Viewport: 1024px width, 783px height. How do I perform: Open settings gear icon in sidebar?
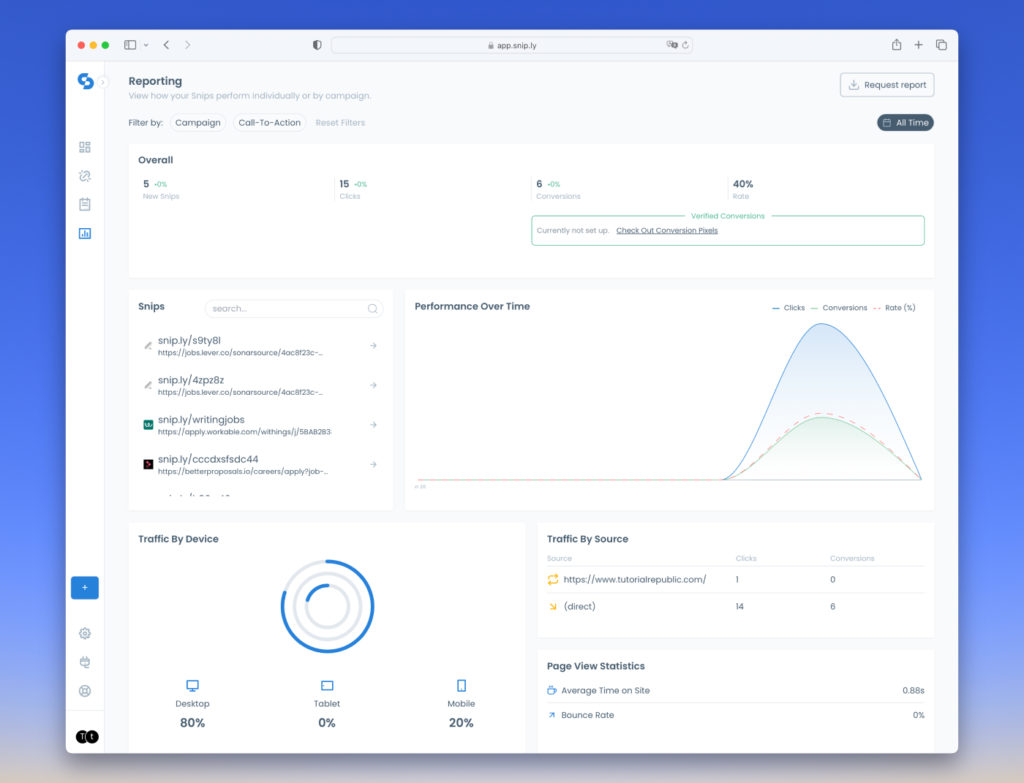85,633
